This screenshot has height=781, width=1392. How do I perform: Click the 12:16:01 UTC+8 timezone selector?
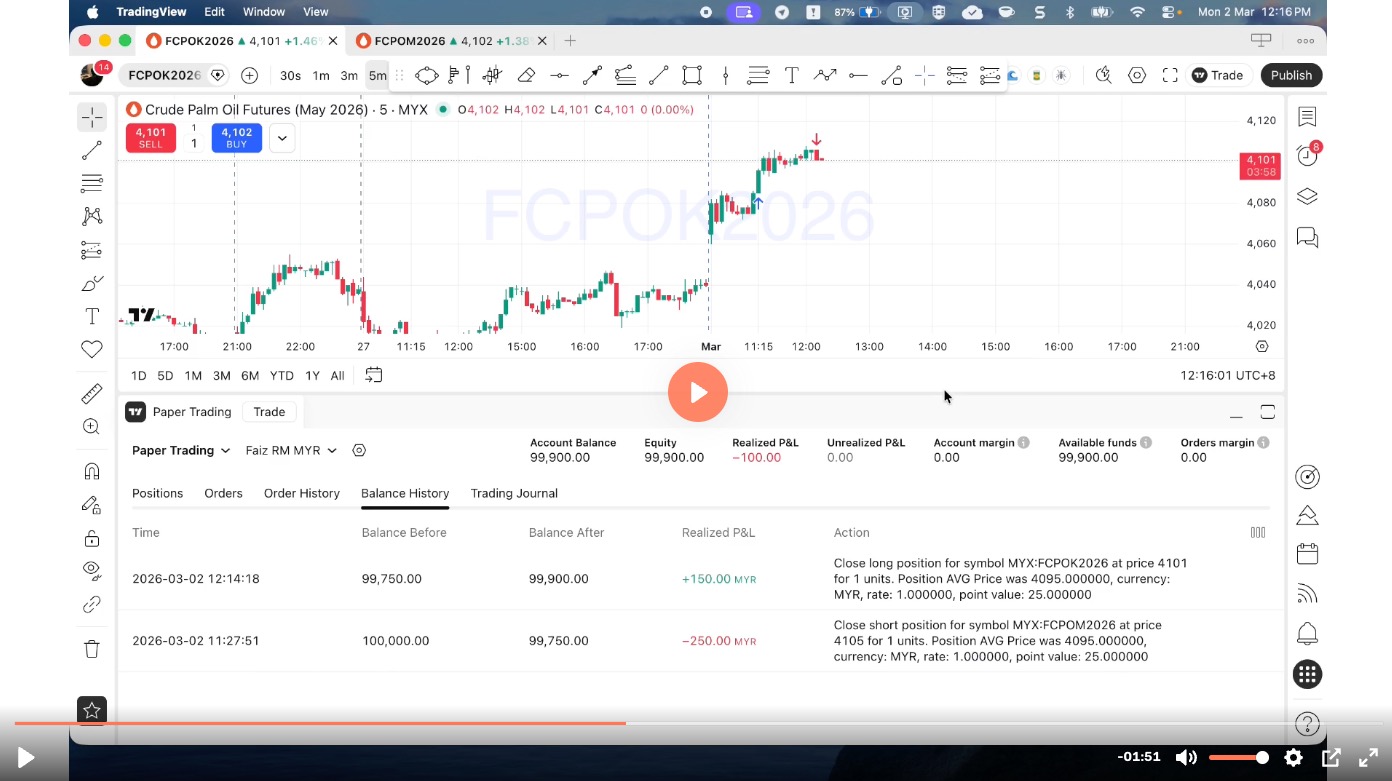click(x=1228, y=375)
